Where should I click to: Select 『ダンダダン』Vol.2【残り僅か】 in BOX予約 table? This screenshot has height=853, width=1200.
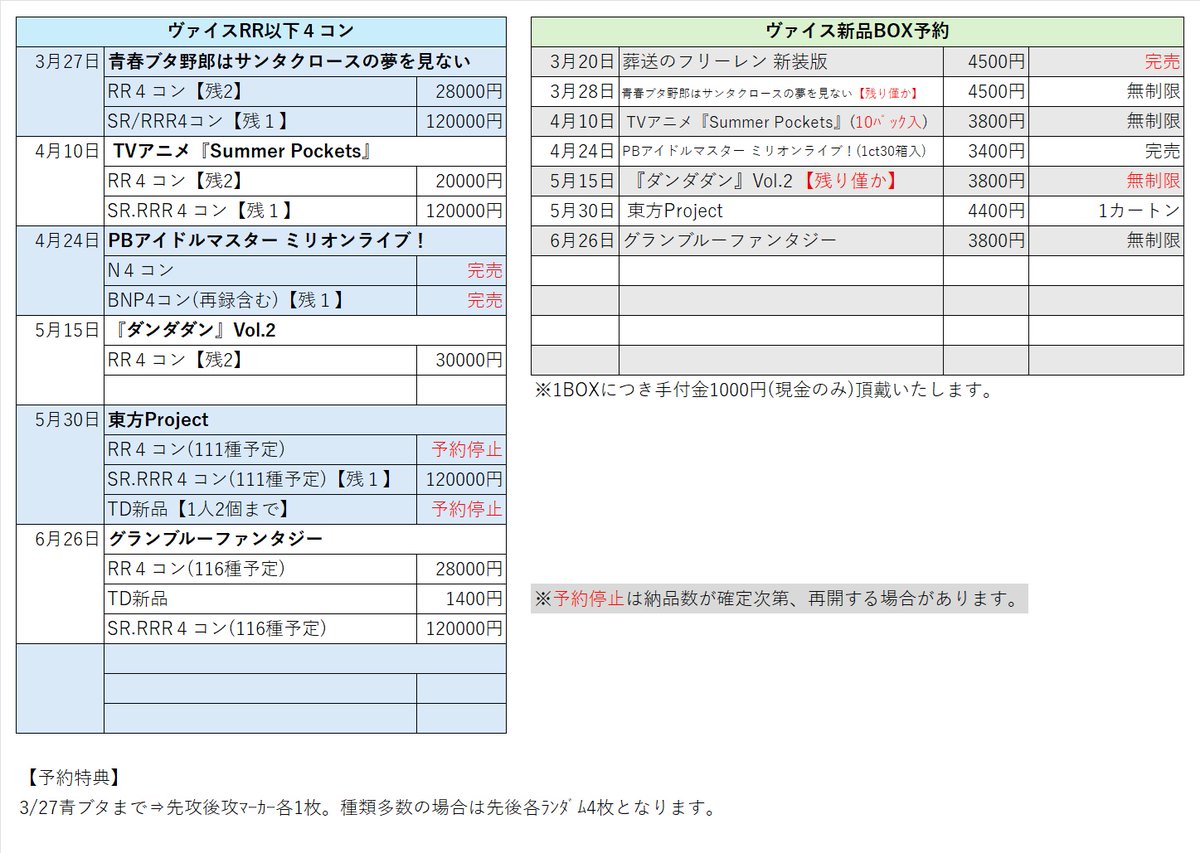click(780, 181)
